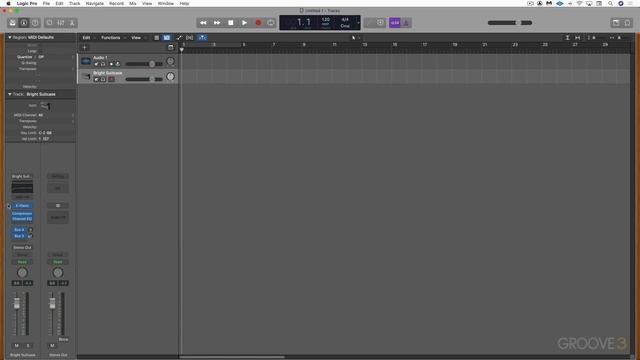
Task: Open the Mixer from the toolbar
Action: point(61,23)
